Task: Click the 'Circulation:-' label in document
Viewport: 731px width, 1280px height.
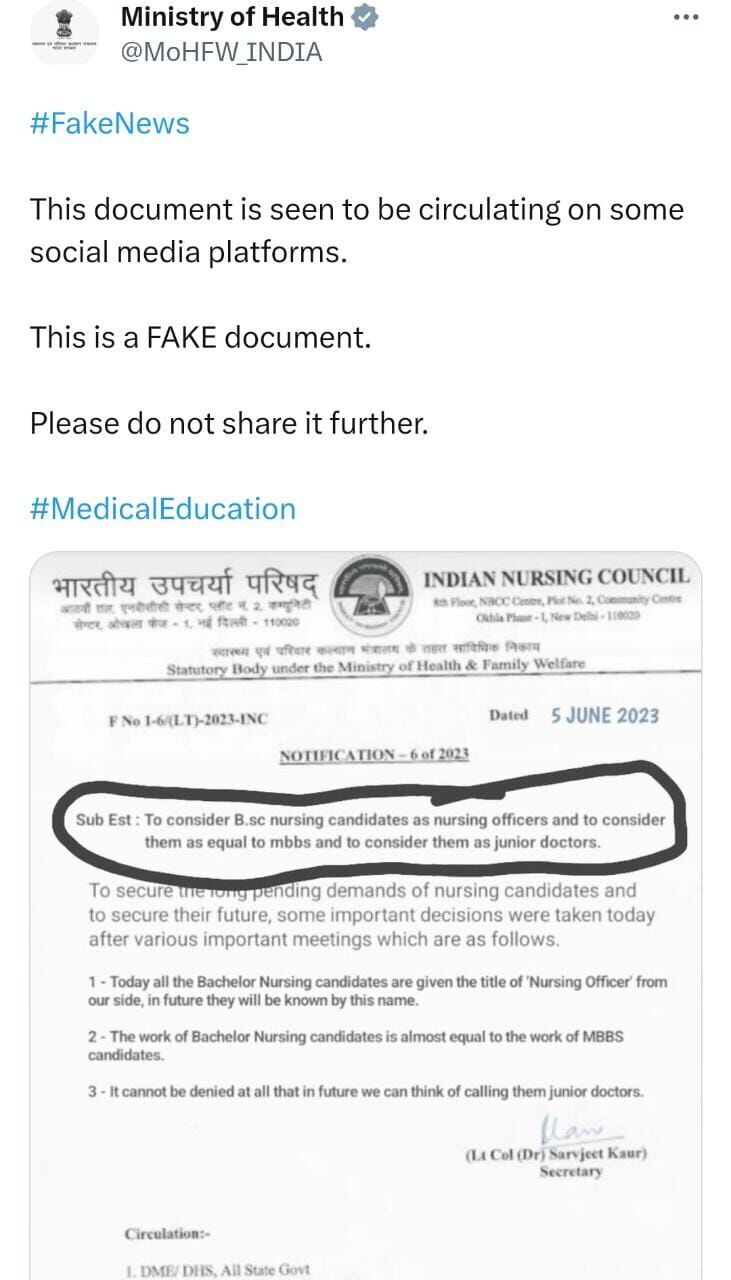Action: coord(168,1234)
